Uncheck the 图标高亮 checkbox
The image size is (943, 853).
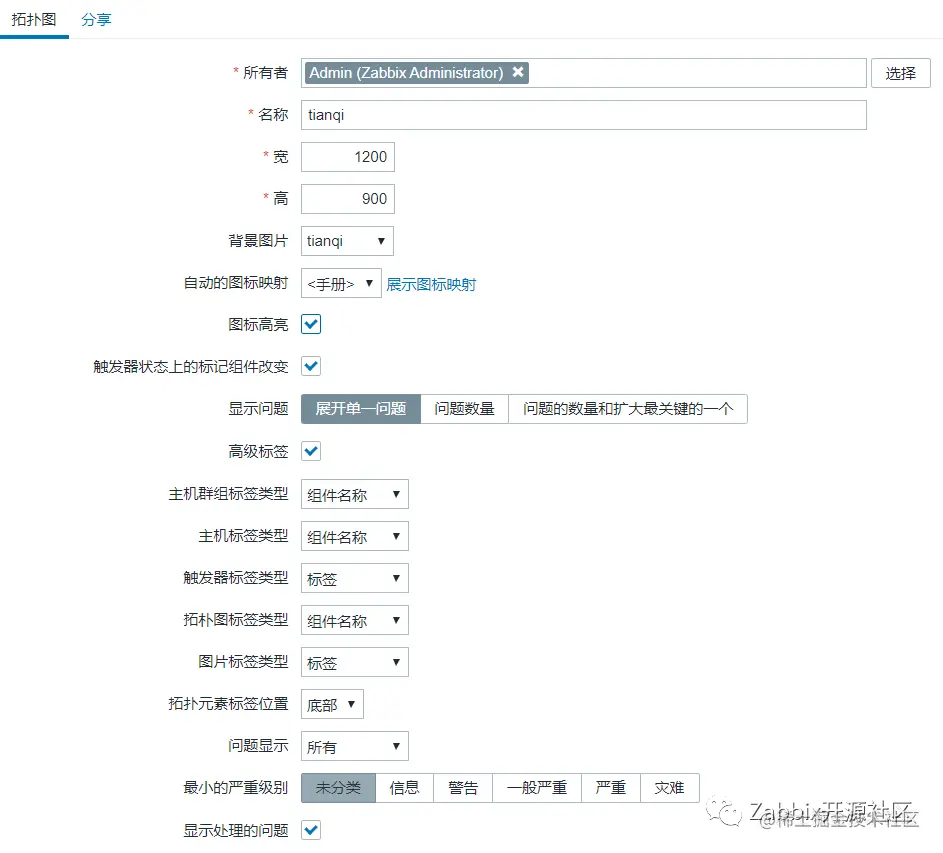click(310, 324)
